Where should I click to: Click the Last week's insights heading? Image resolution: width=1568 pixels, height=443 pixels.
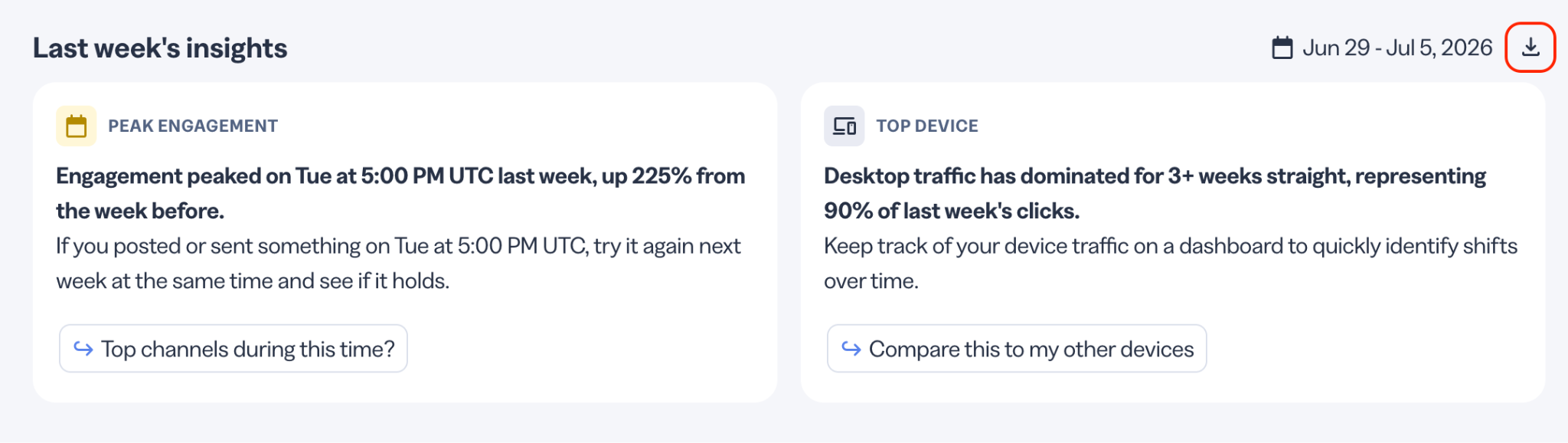click(160, 48)
